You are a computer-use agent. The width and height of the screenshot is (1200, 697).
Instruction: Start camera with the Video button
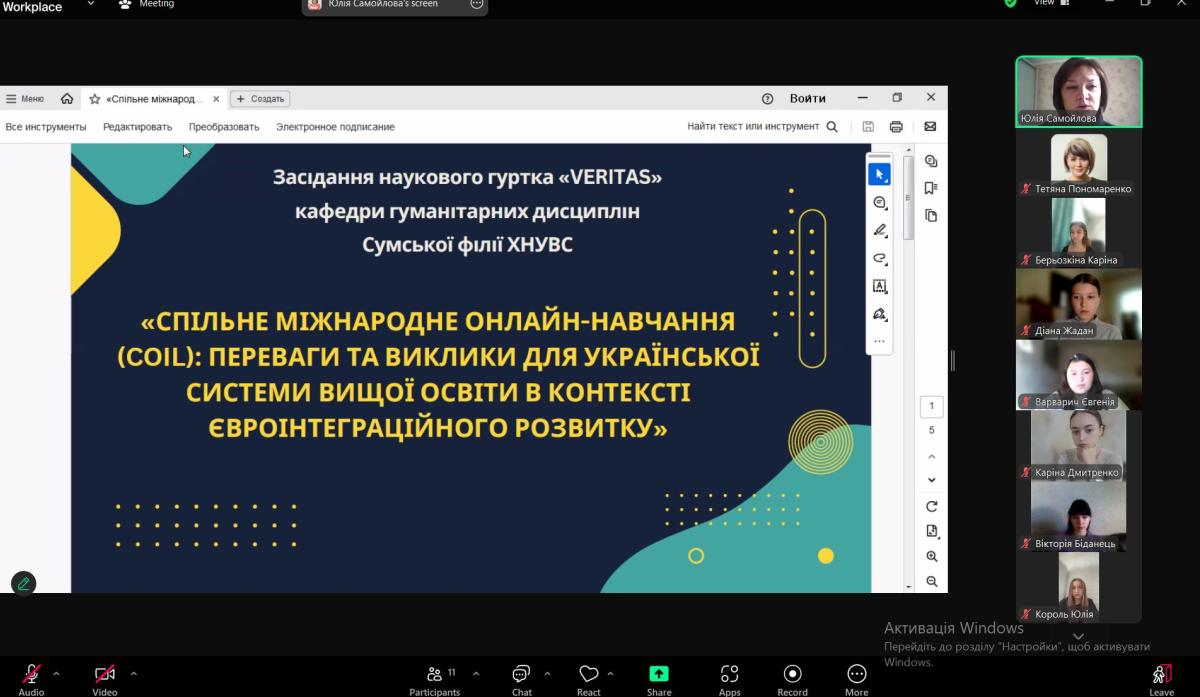click(x=104, y=675)
